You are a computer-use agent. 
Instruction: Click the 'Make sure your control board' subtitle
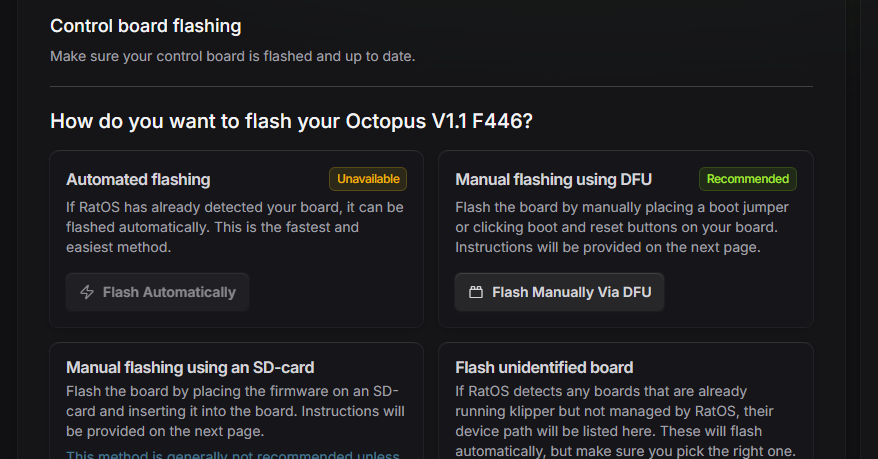pos(232,56)
